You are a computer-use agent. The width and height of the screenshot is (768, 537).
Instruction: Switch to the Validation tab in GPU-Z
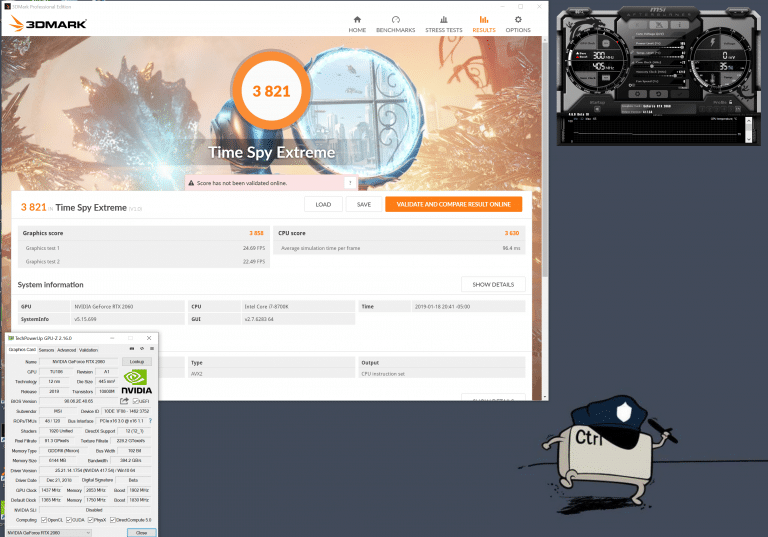click(x=89, y=350)
